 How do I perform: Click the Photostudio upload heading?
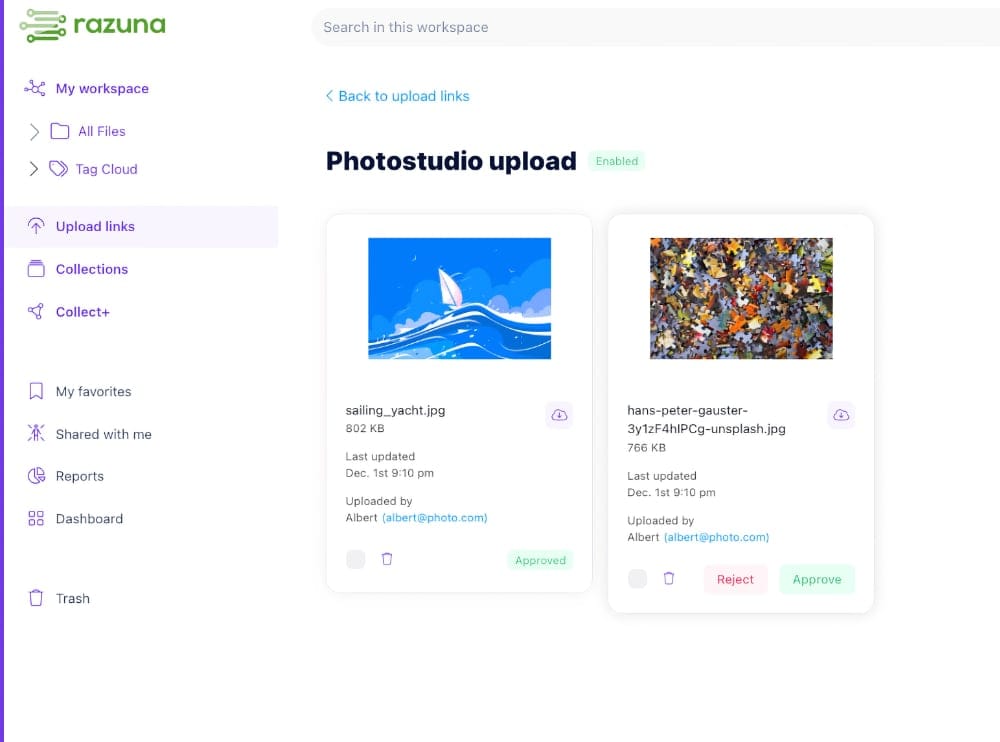(451, 161)
